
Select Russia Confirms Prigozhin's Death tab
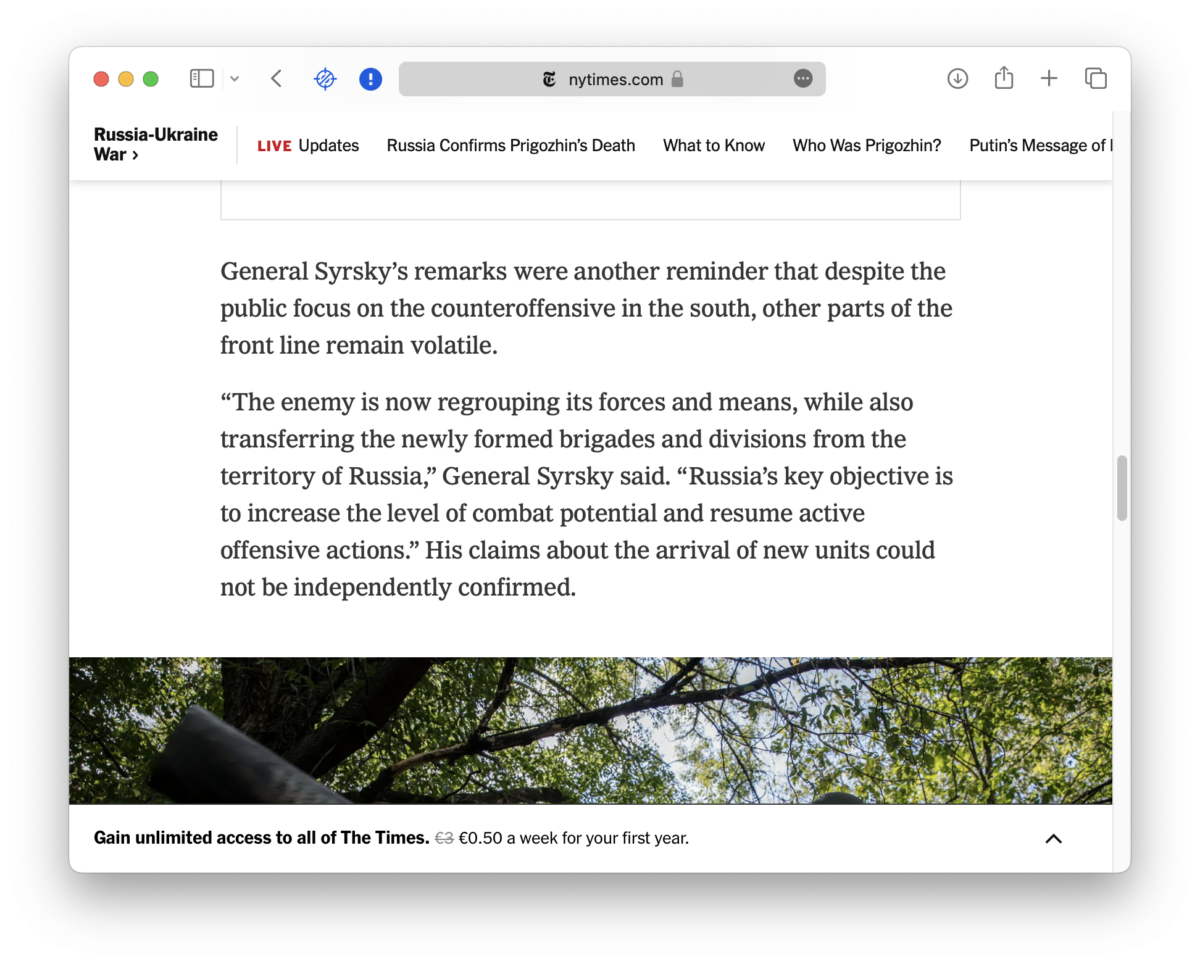(511, 146)
